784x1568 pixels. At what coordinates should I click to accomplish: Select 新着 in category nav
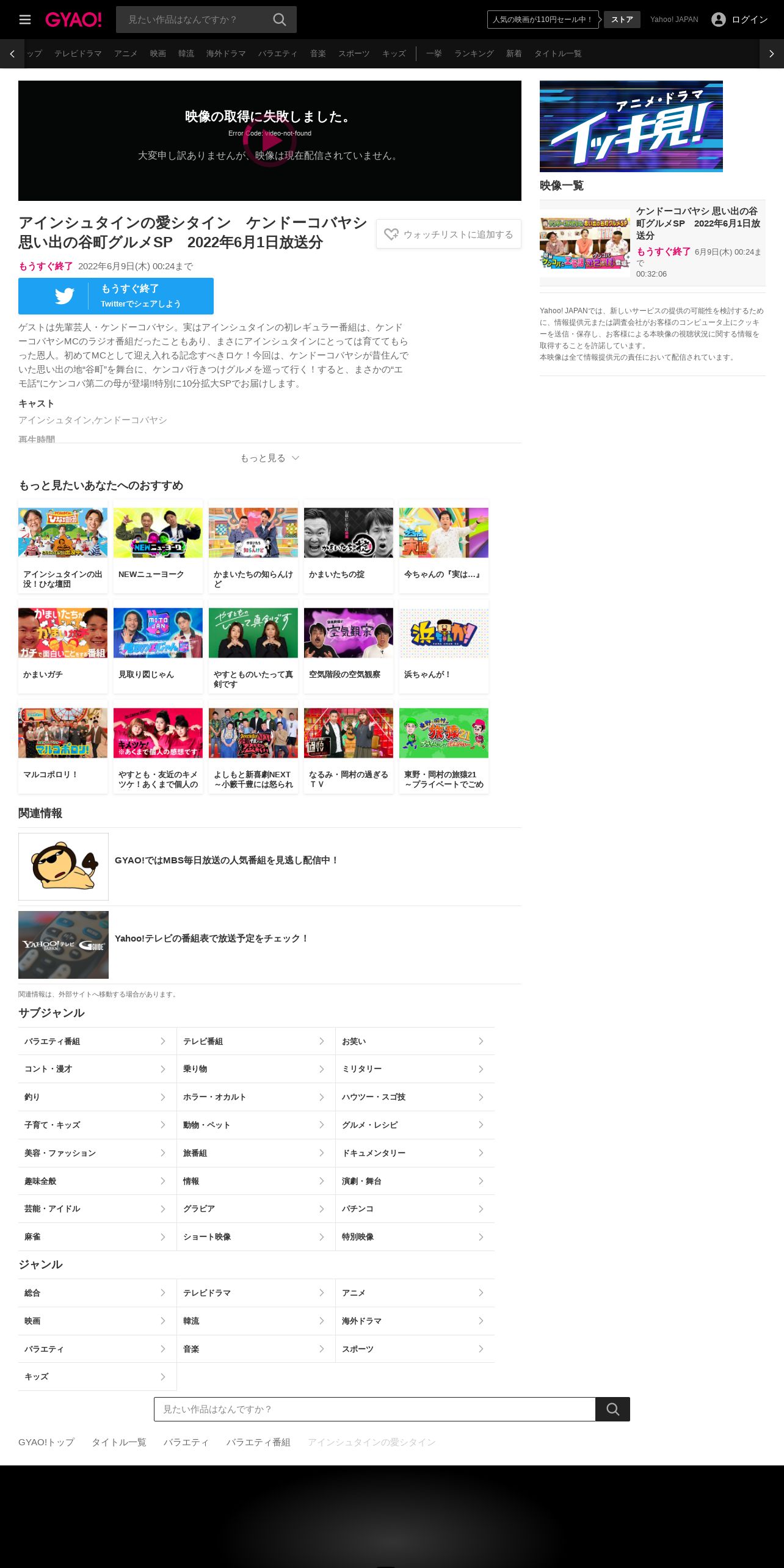[x=514, y=54]
